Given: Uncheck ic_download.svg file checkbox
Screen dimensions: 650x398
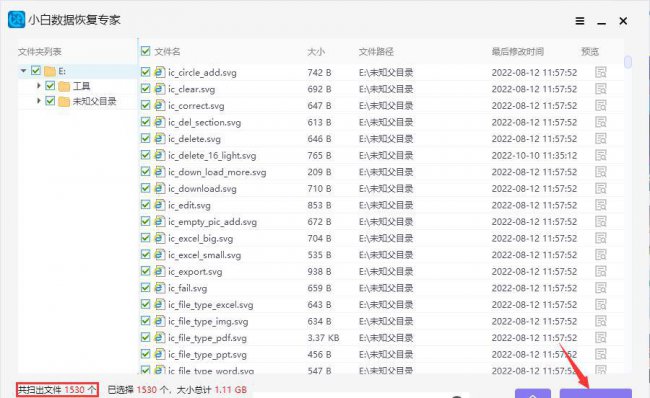Looking at the screenshot, I should pos(146,188).
